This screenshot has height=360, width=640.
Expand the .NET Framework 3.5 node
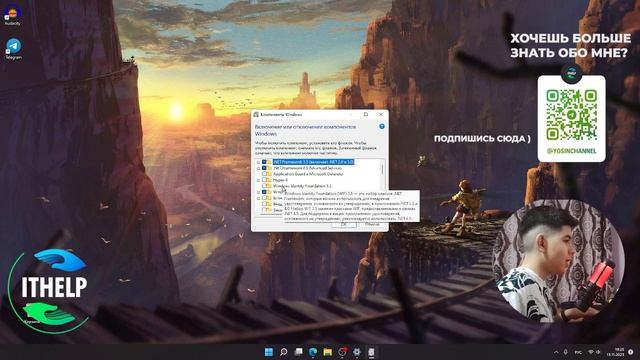coord(258,162)
